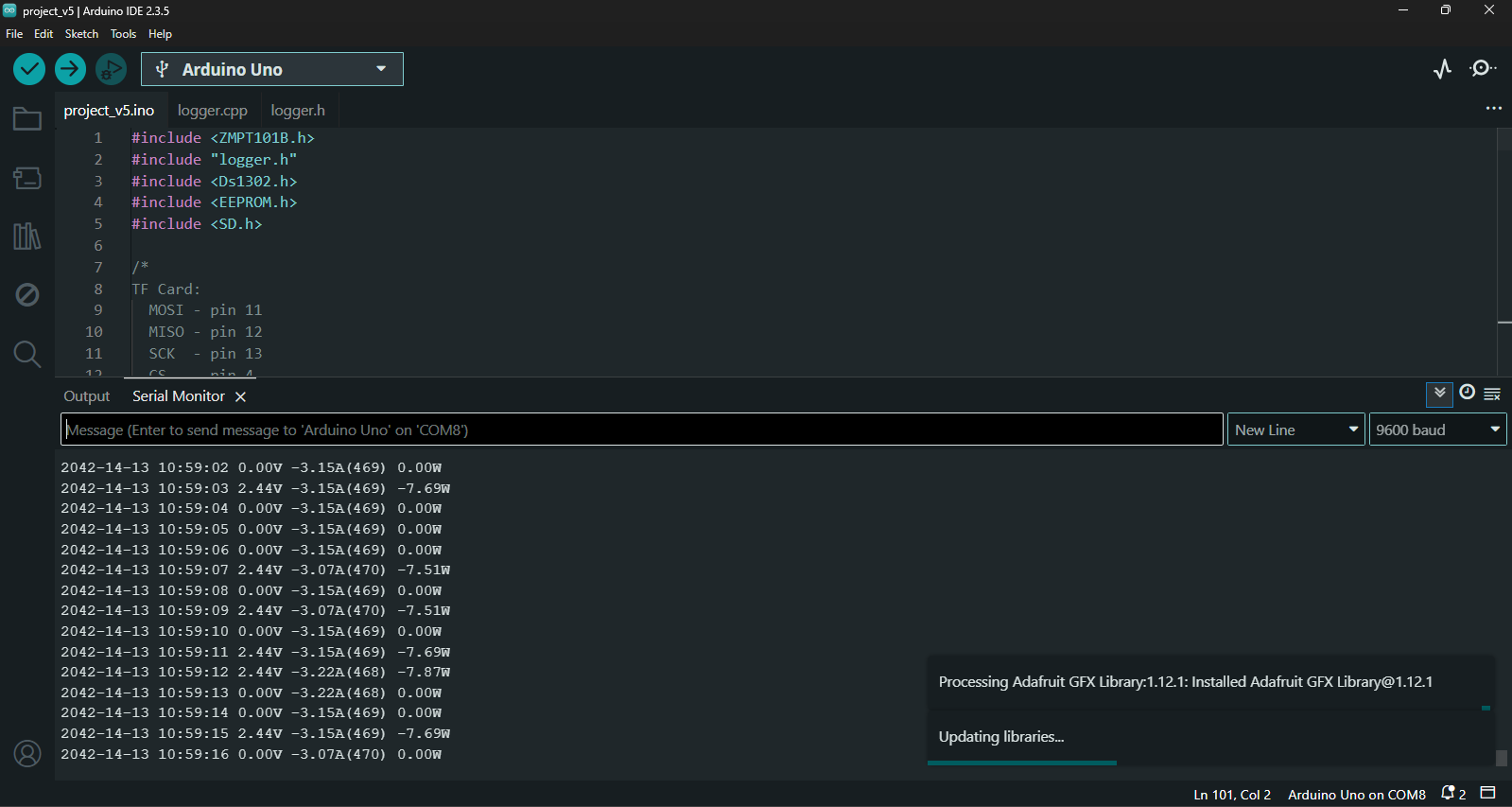Open the Serial Monitor magnifier icon
1512x807 pixels.
point(1483,69)
